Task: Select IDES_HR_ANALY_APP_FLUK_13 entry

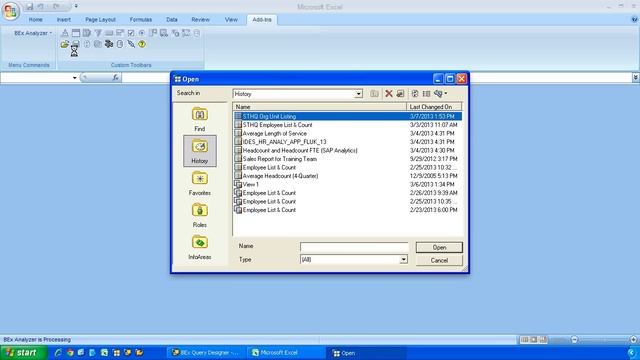Action: click(x=348, y=142)
